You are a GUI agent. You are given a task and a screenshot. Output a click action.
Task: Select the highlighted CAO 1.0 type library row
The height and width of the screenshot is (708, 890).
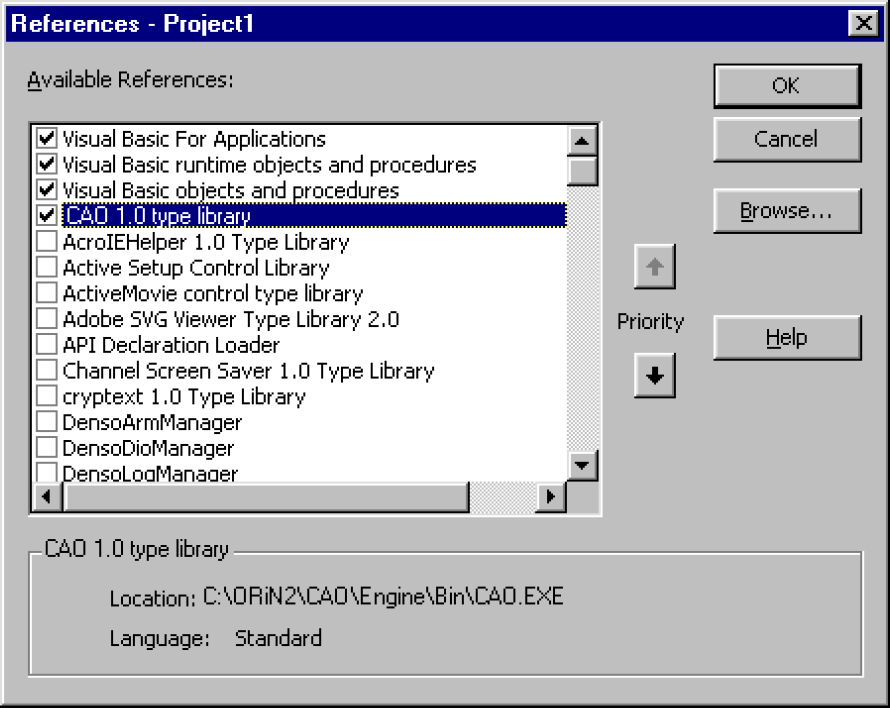[314, 215]
